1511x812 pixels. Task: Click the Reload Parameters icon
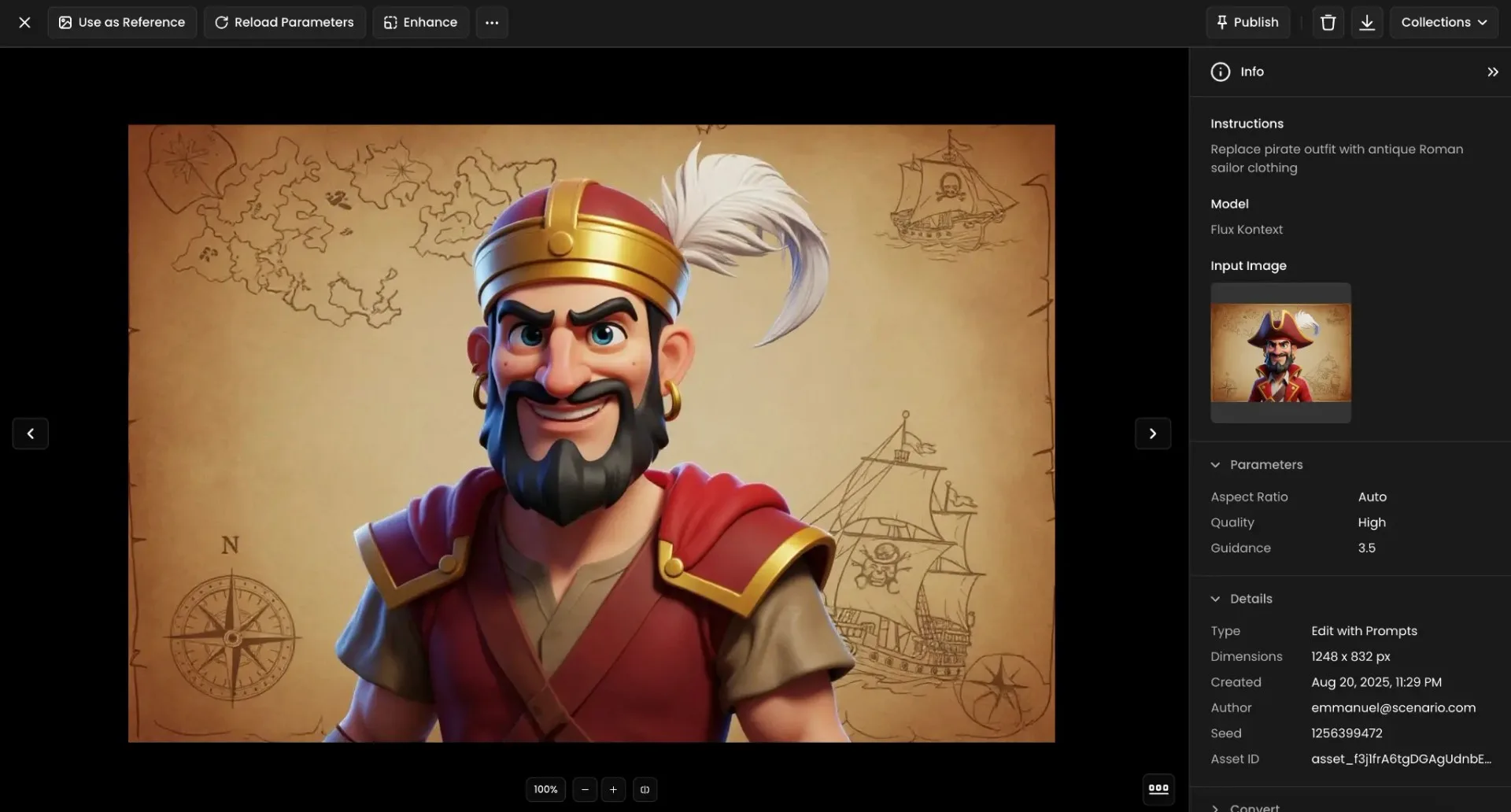point(222,22)
